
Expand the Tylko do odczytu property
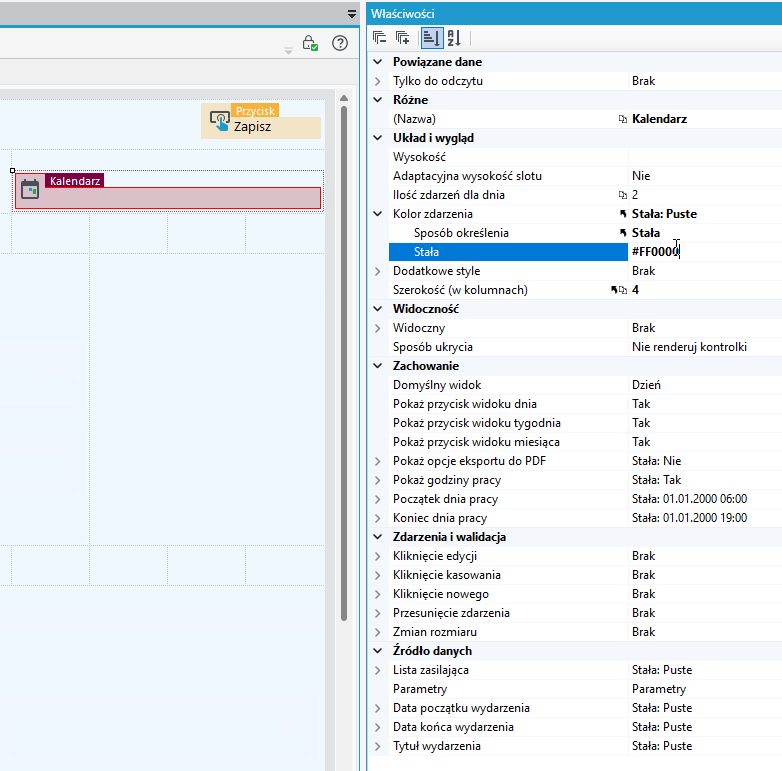378,81
